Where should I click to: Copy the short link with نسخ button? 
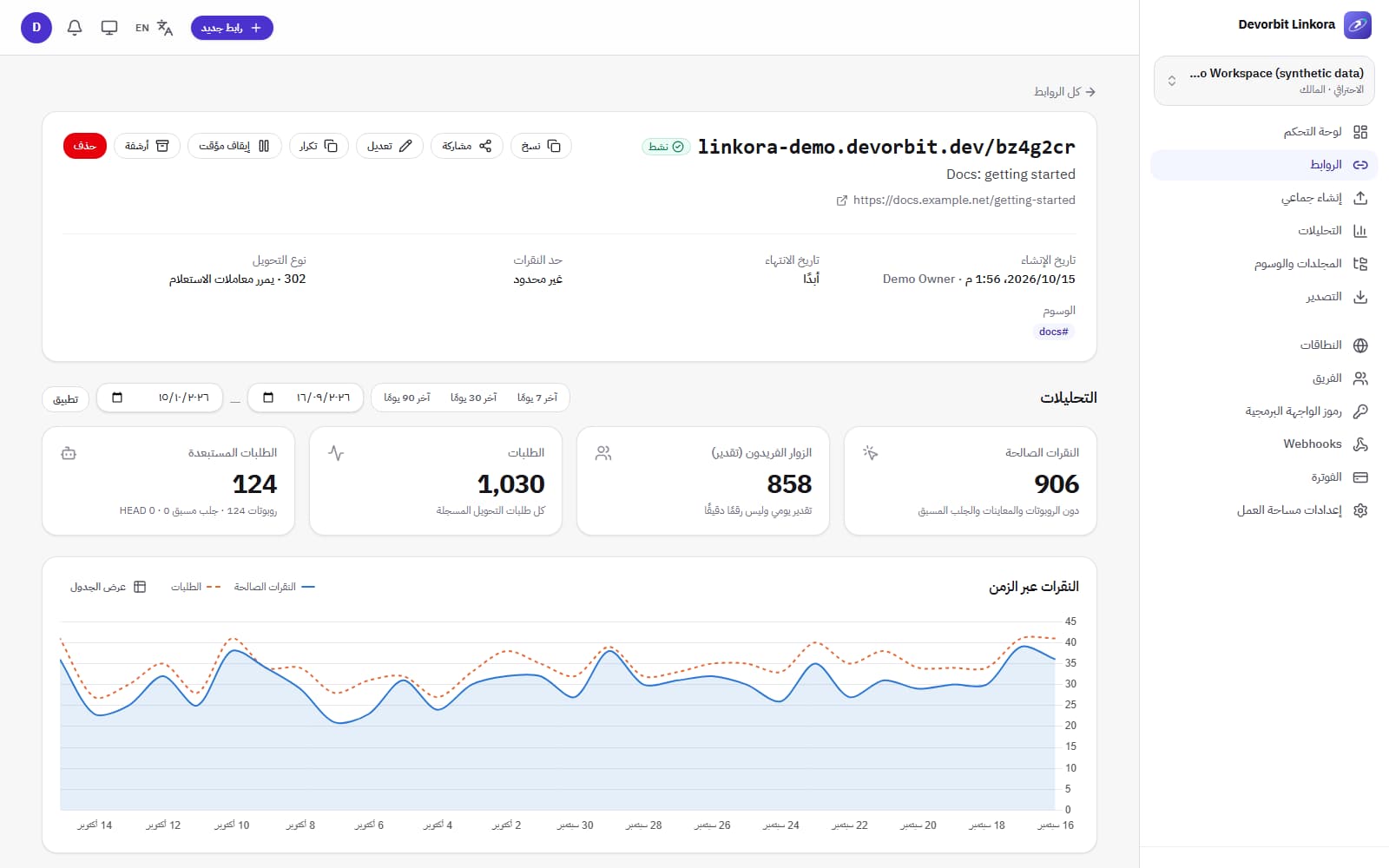point(541,146)
